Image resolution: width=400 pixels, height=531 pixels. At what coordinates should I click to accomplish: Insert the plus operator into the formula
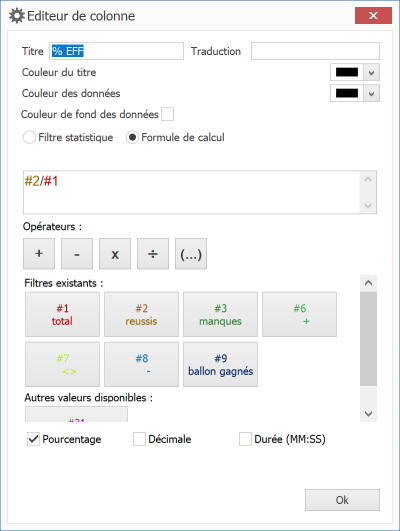pos(39,254)
